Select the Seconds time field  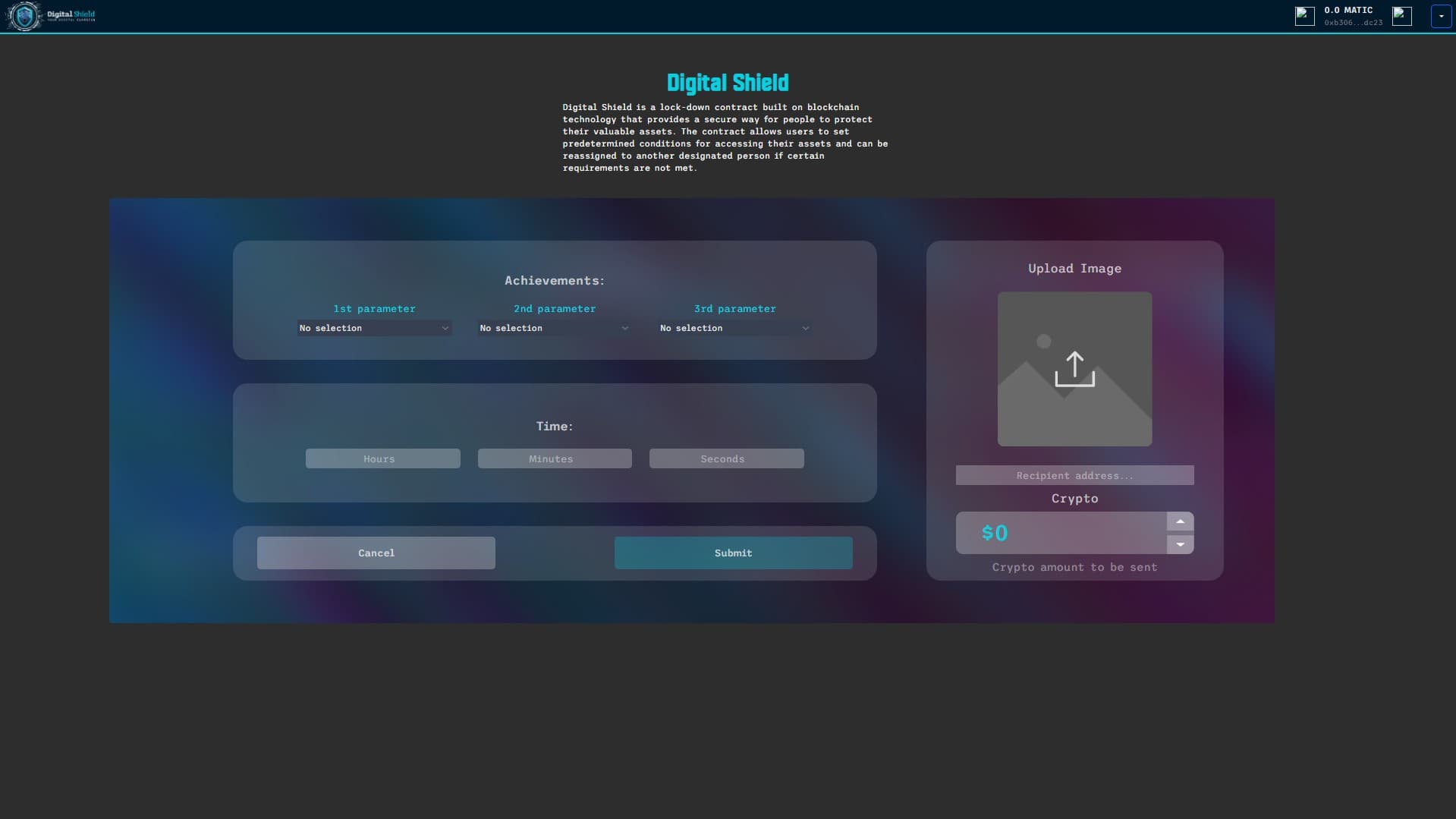[726, 458]
